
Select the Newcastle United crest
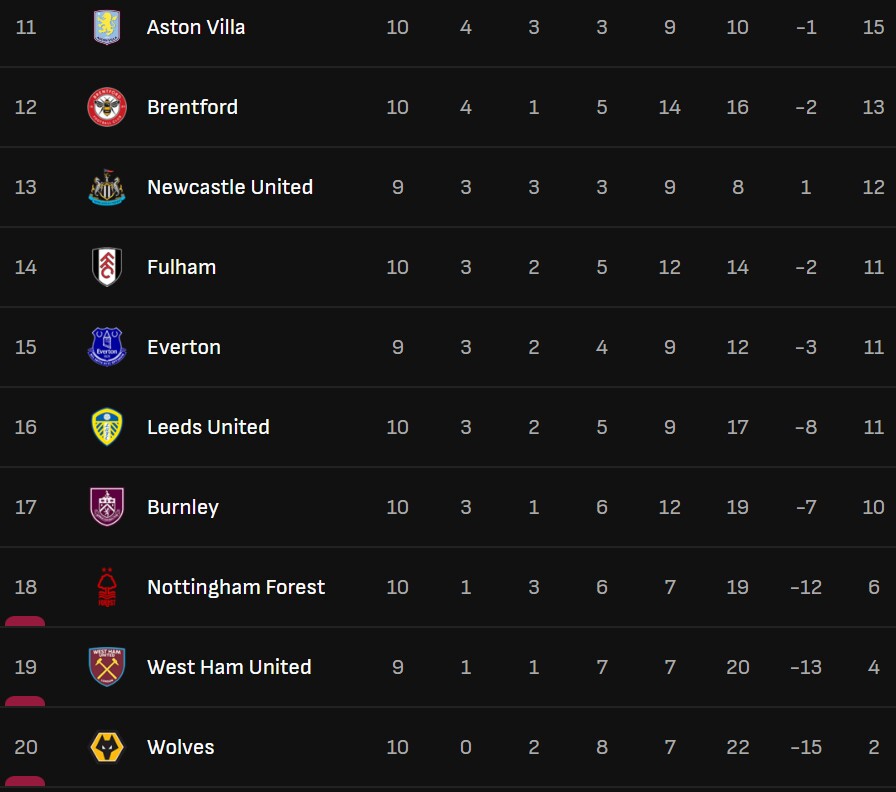[106, 187]
